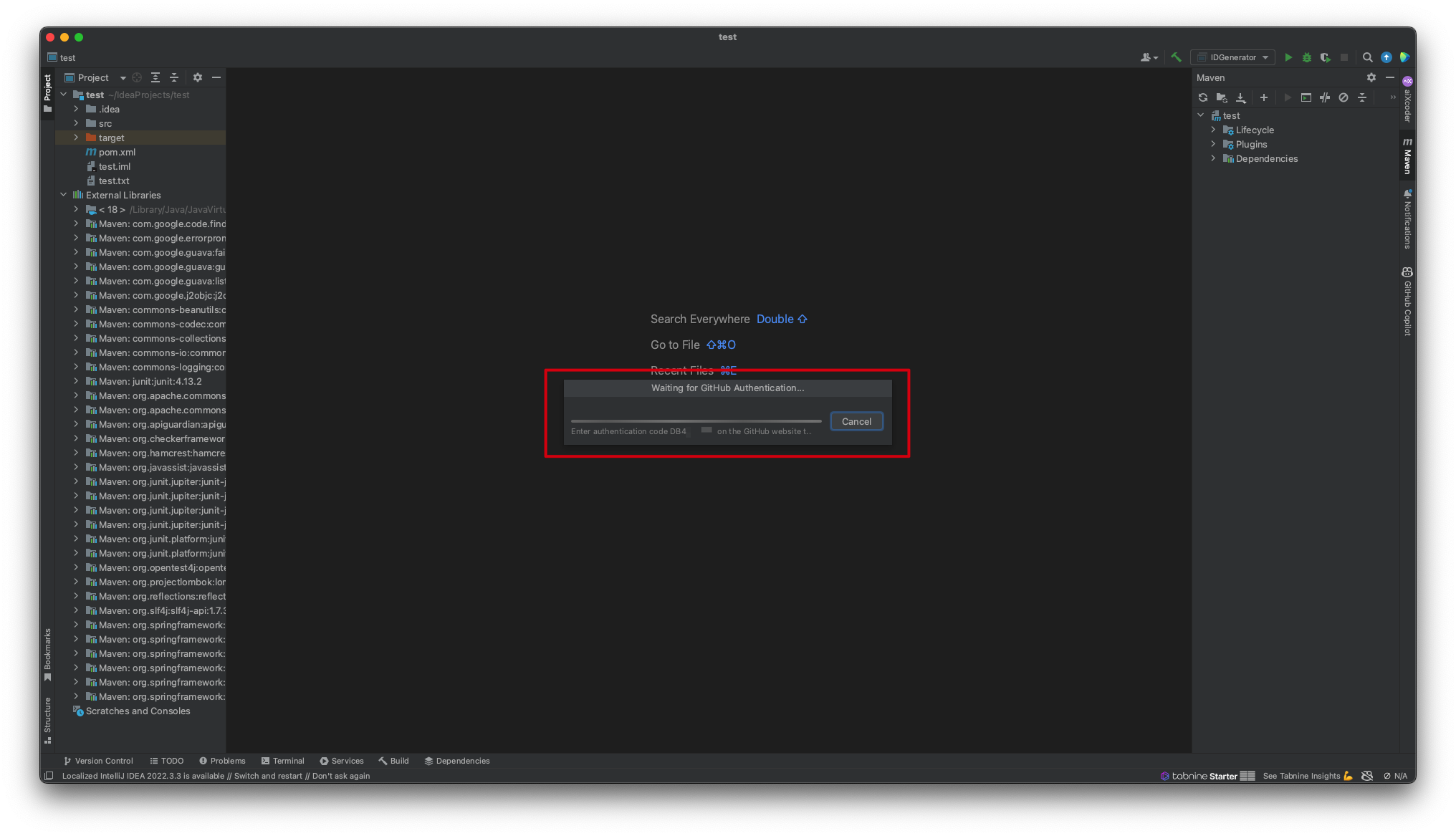Viewport: 1456px width, 836px height.
Task: Start the Debug bug icon
Action: tap(1307, 57)
